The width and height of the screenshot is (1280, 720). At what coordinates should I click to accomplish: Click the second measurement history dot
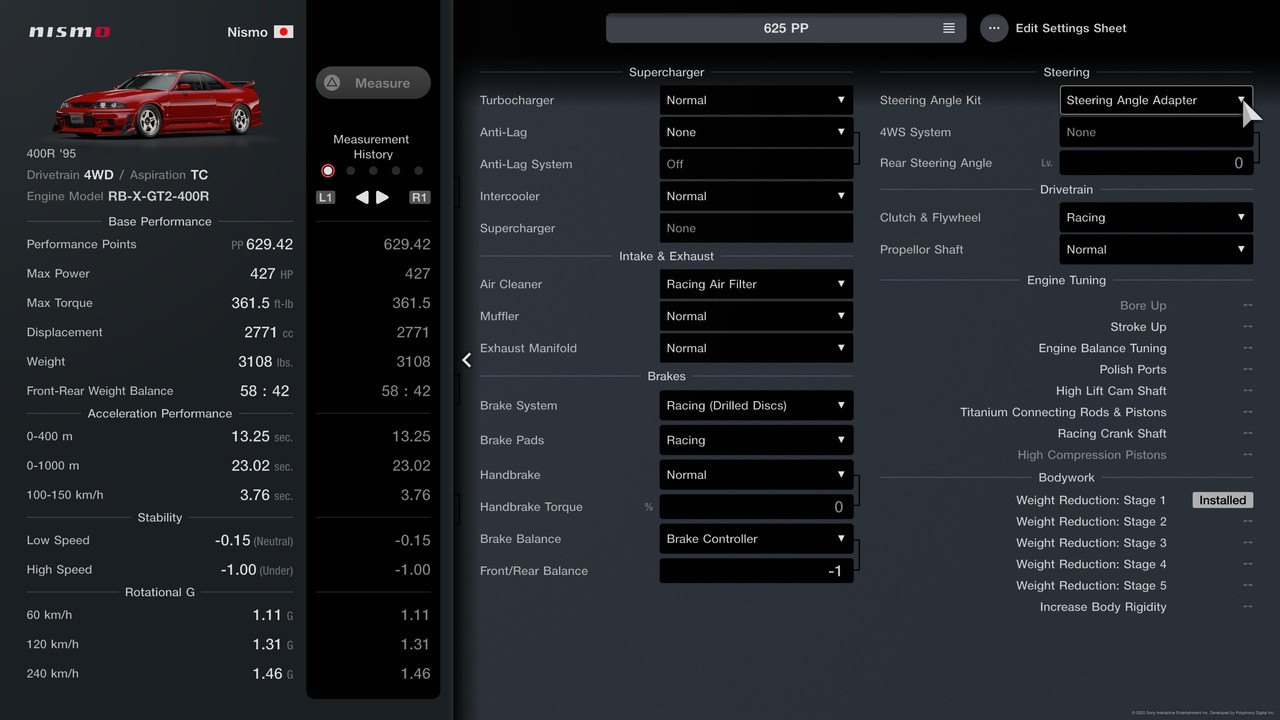(350, 171)
